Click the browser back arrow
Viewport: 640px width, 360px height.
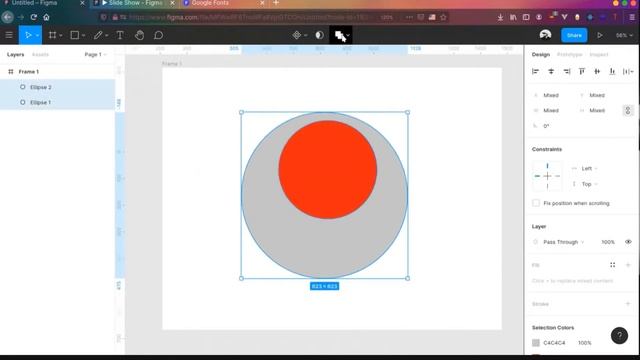tap(7, 17)
